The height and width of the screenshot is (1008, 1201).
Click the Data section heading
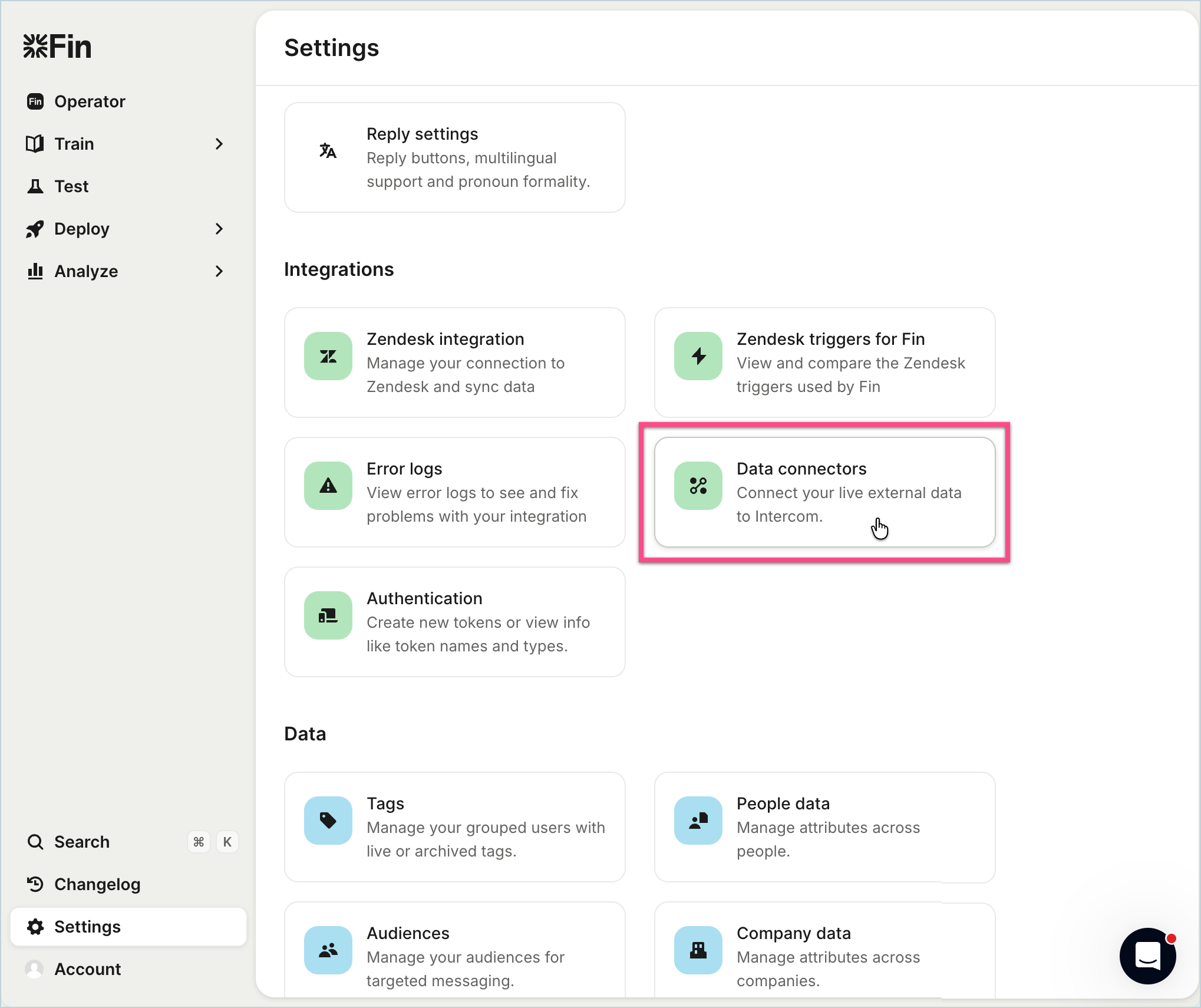point(305,734)
